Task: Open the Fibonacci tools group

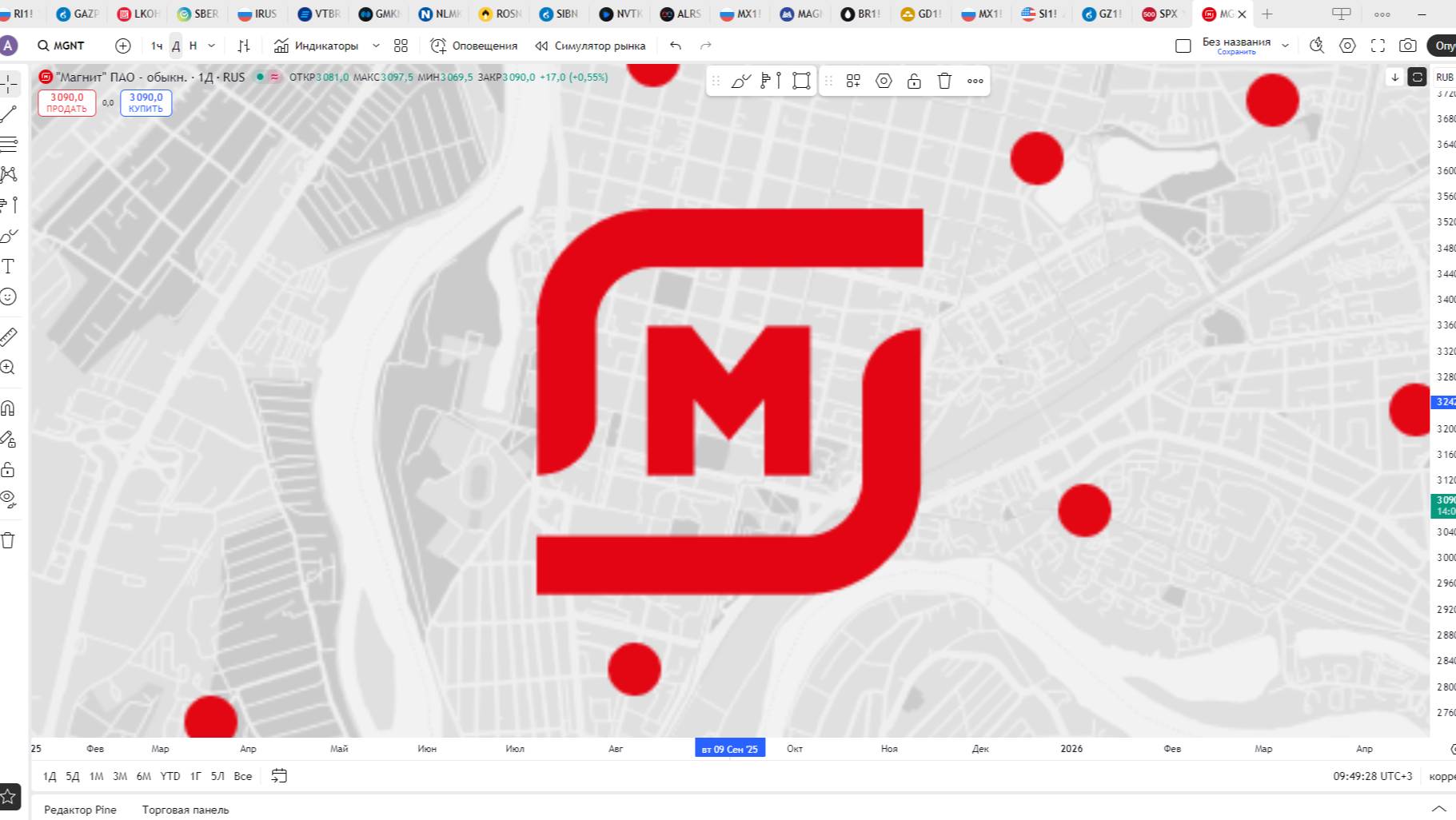Action: [9, 145]
